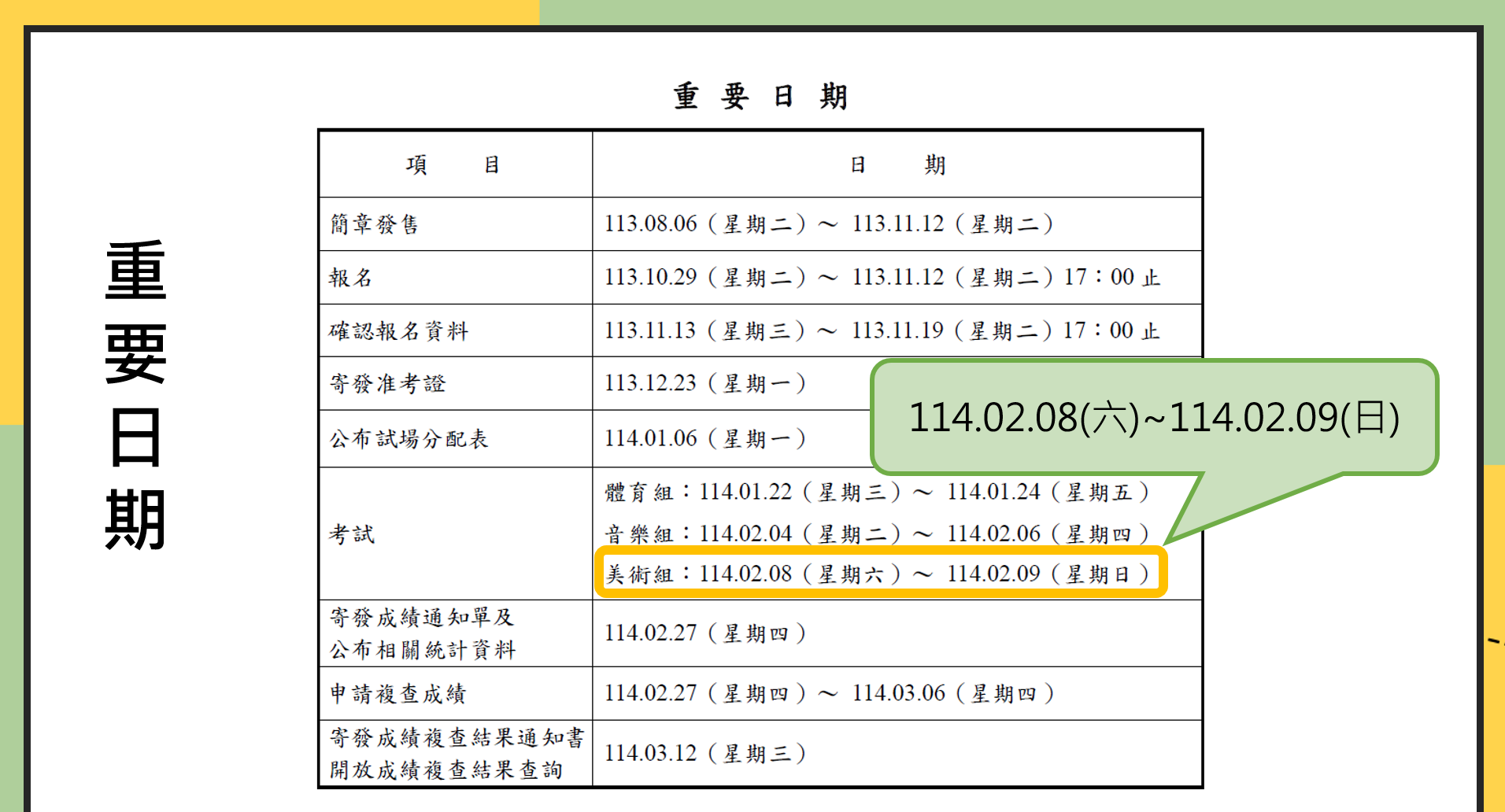This screenshot has width=1505, height=812.
Task: Click the 寄發成績通知單及公布相關統計資料 cell
Action: pos(422,633)
